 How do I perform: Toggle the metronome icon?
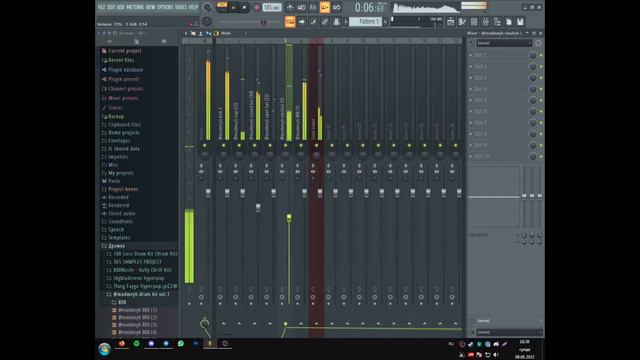tap(290, 7)
